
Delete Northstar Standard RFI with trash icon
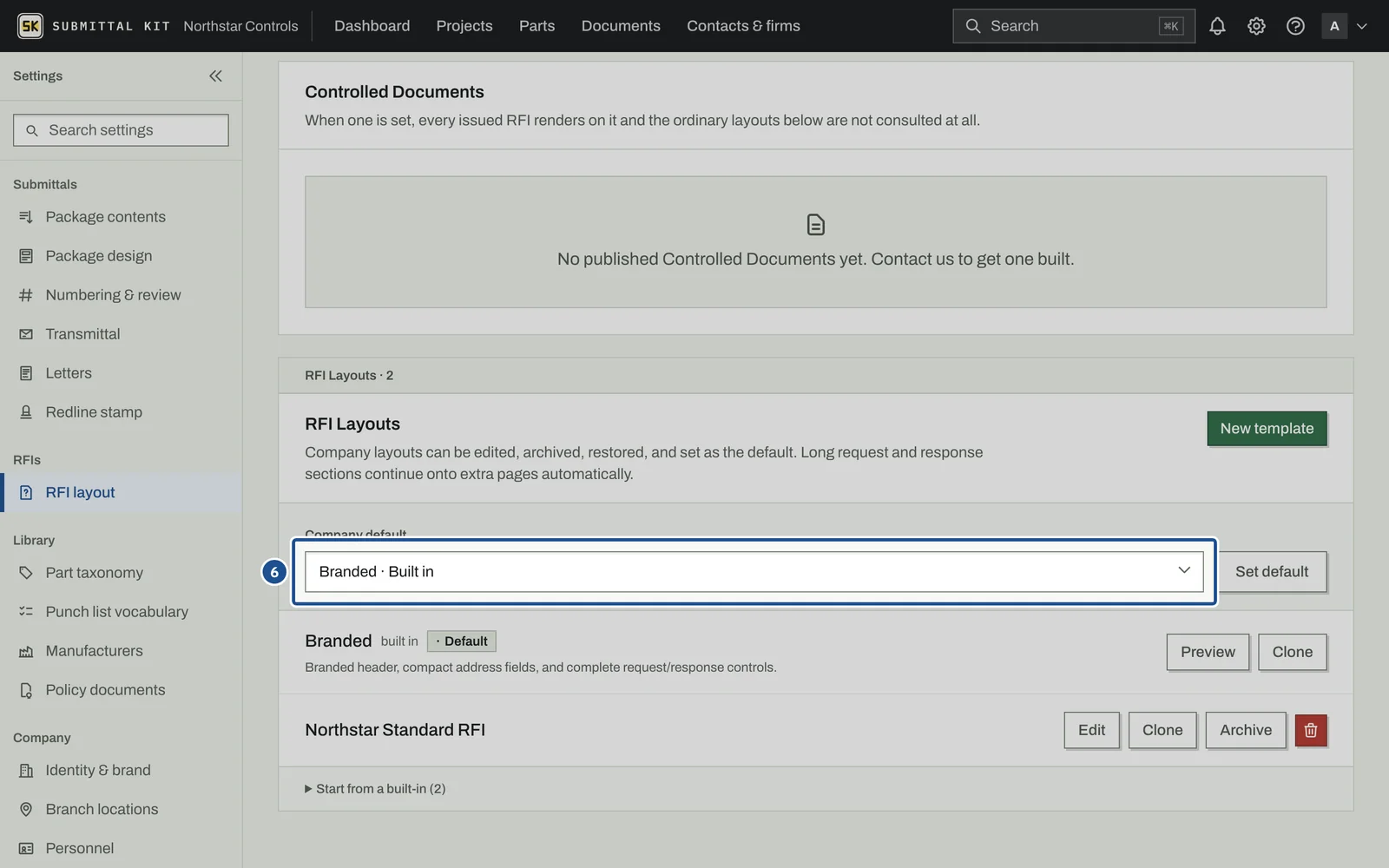[1311, 730]
